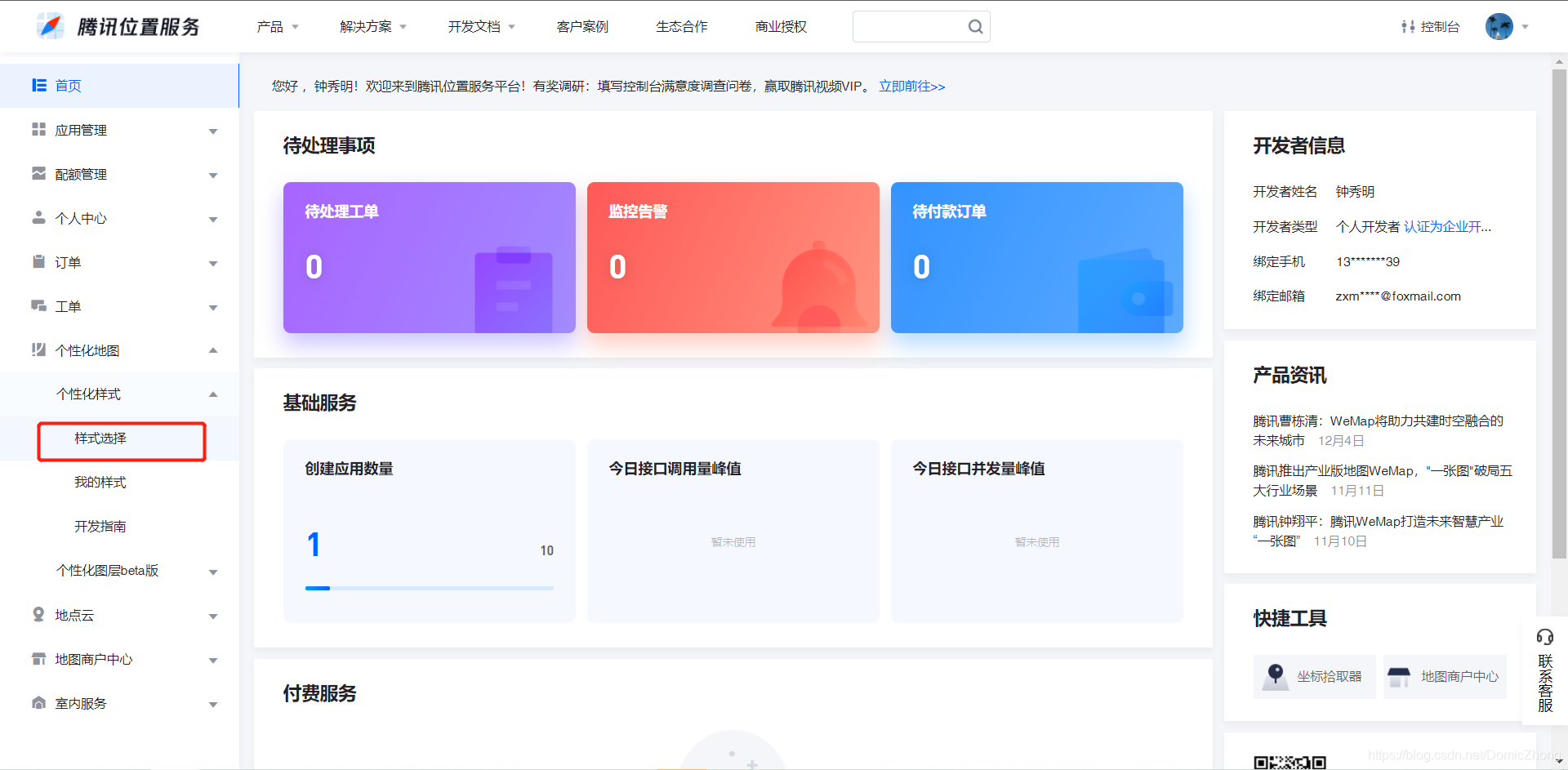Collapse 个性化样式 with its arrow
The image size is (1568, 770).
coord(213,394)
